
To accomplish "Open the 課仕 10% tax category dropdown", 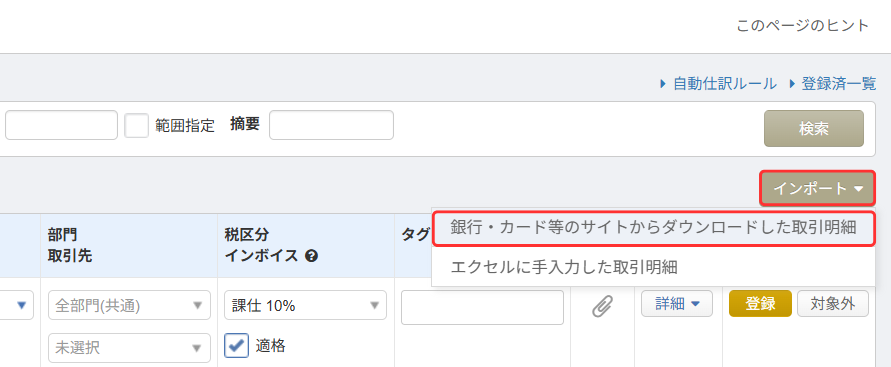I will tap(306, 305).
